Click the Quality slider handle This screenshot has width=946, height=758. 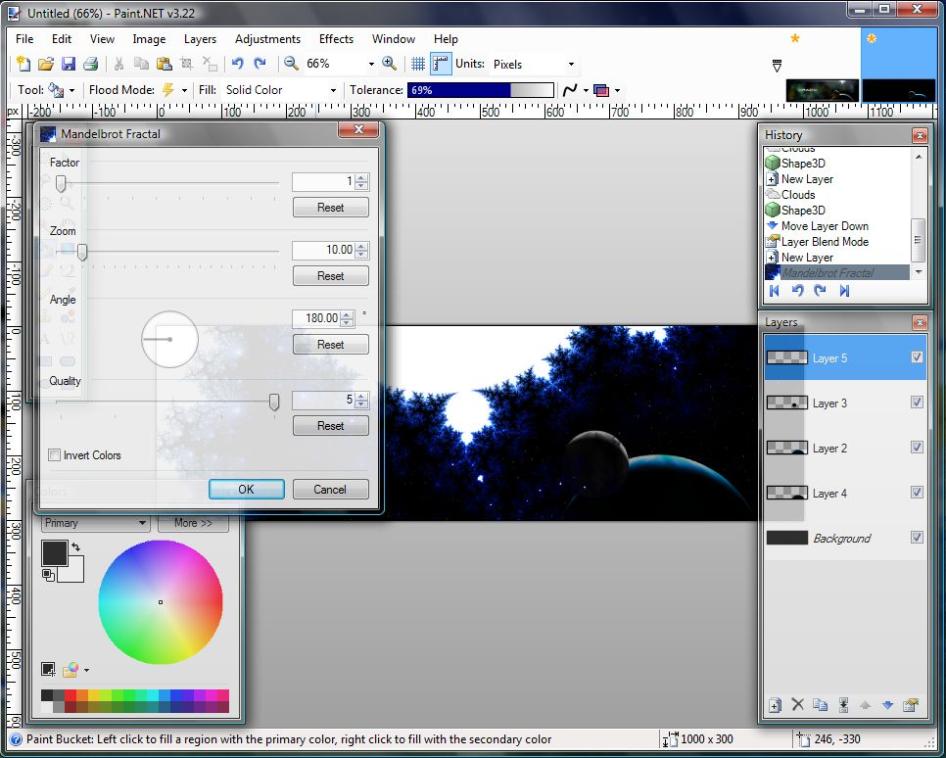coord(273,401)
